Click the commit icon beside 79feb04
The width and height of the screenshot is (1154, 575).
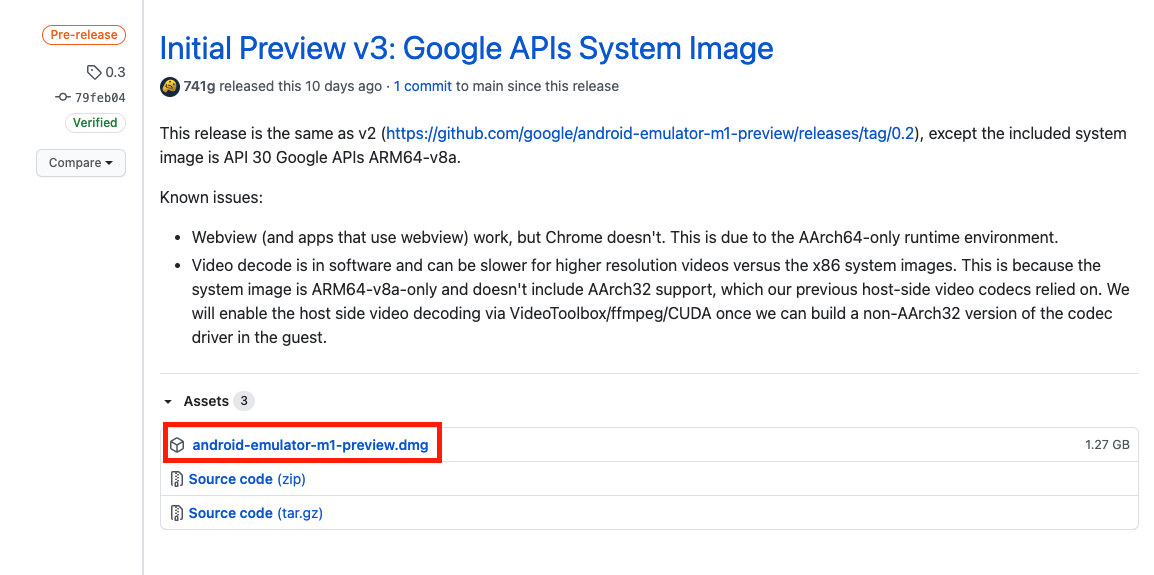tap(63, 97)
